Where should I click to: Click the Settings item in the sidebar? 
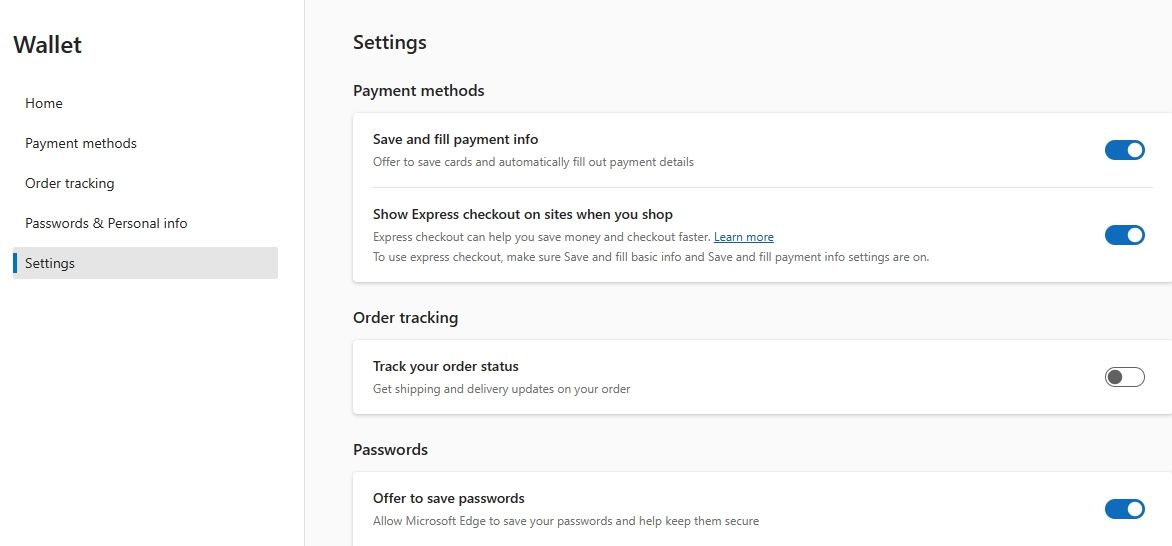click(x=50, y=263)
